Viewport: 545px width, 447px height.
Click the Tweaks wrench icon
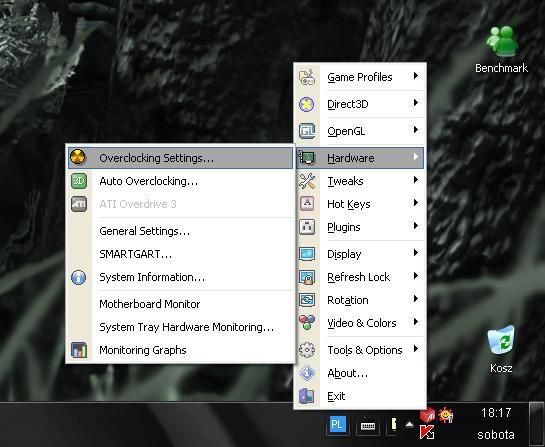pos(307,181)
